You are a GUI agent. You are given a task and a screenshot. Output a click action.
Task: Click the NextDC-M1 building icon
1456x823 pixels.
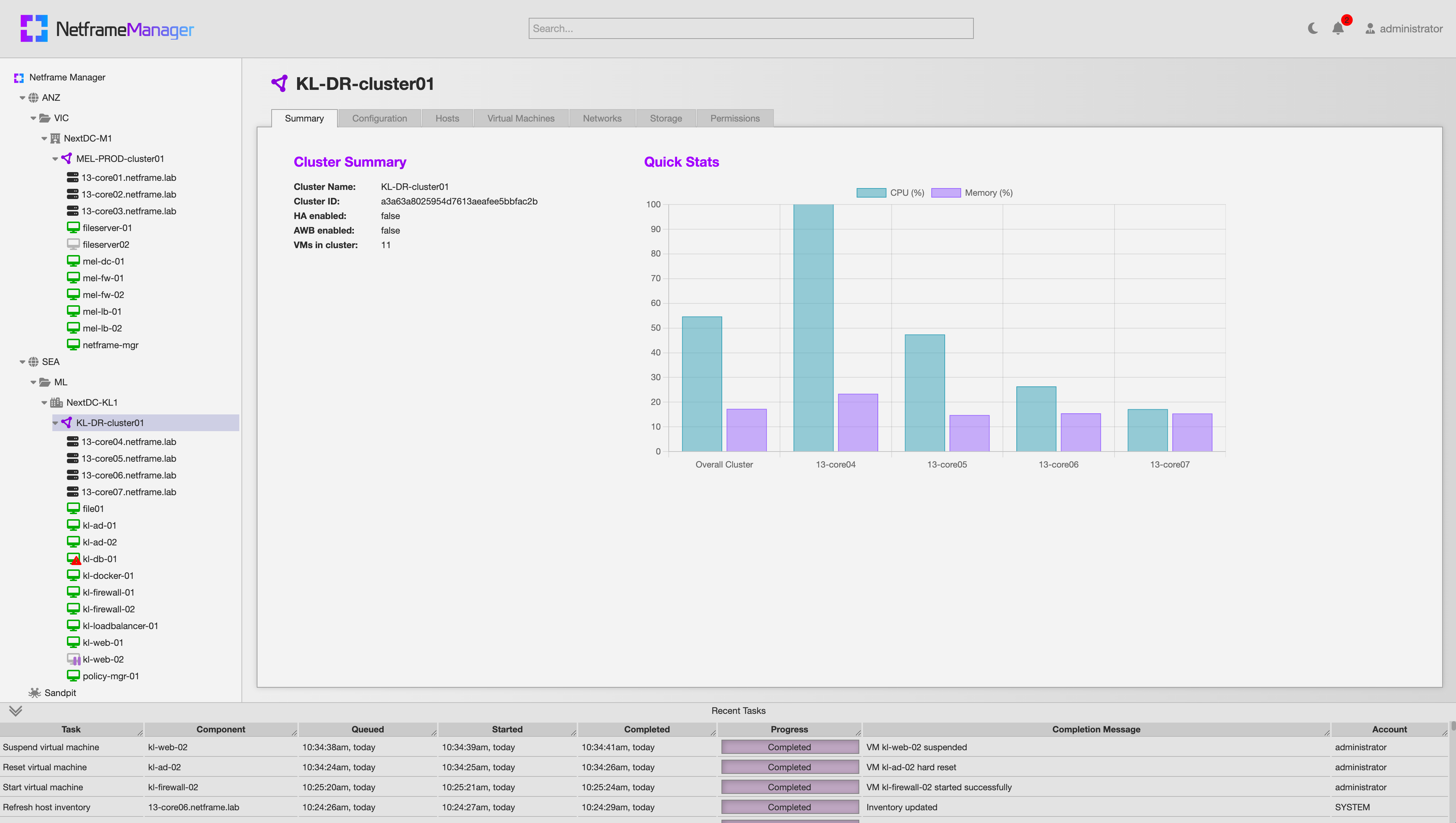coord(55,139)
